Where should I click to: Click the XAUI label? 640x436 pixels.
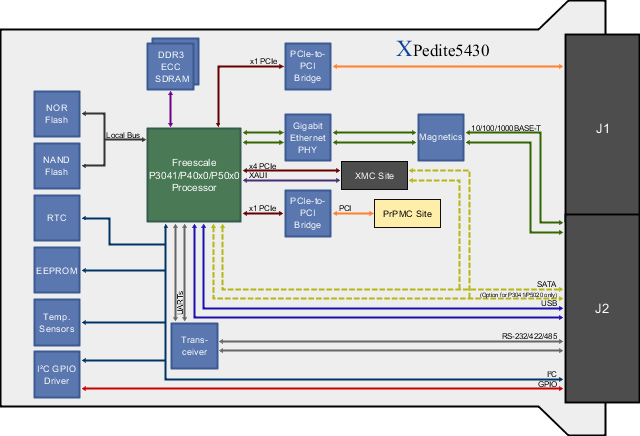[x=258, y=175]
